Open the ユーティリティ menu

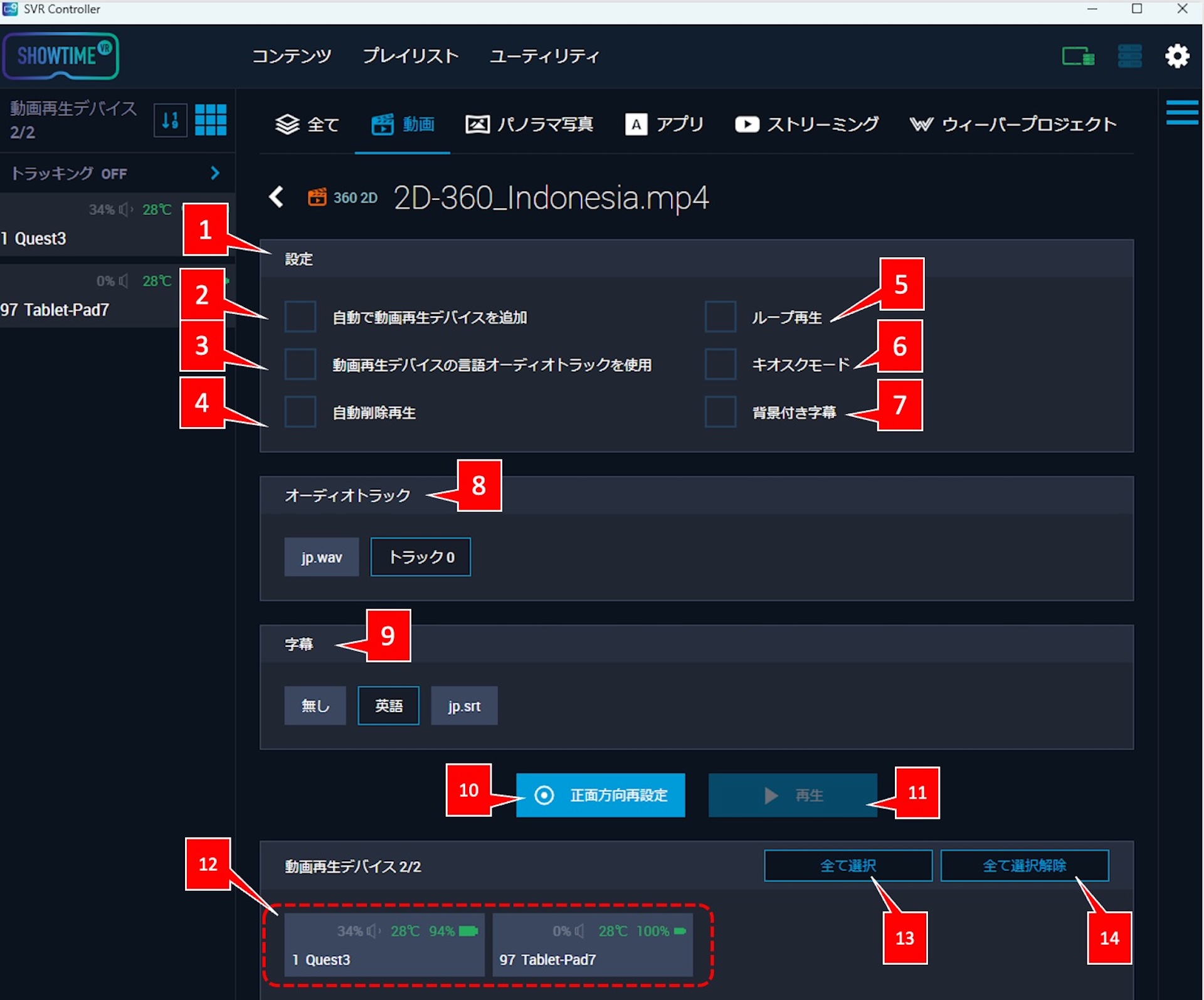click(544, 56)
